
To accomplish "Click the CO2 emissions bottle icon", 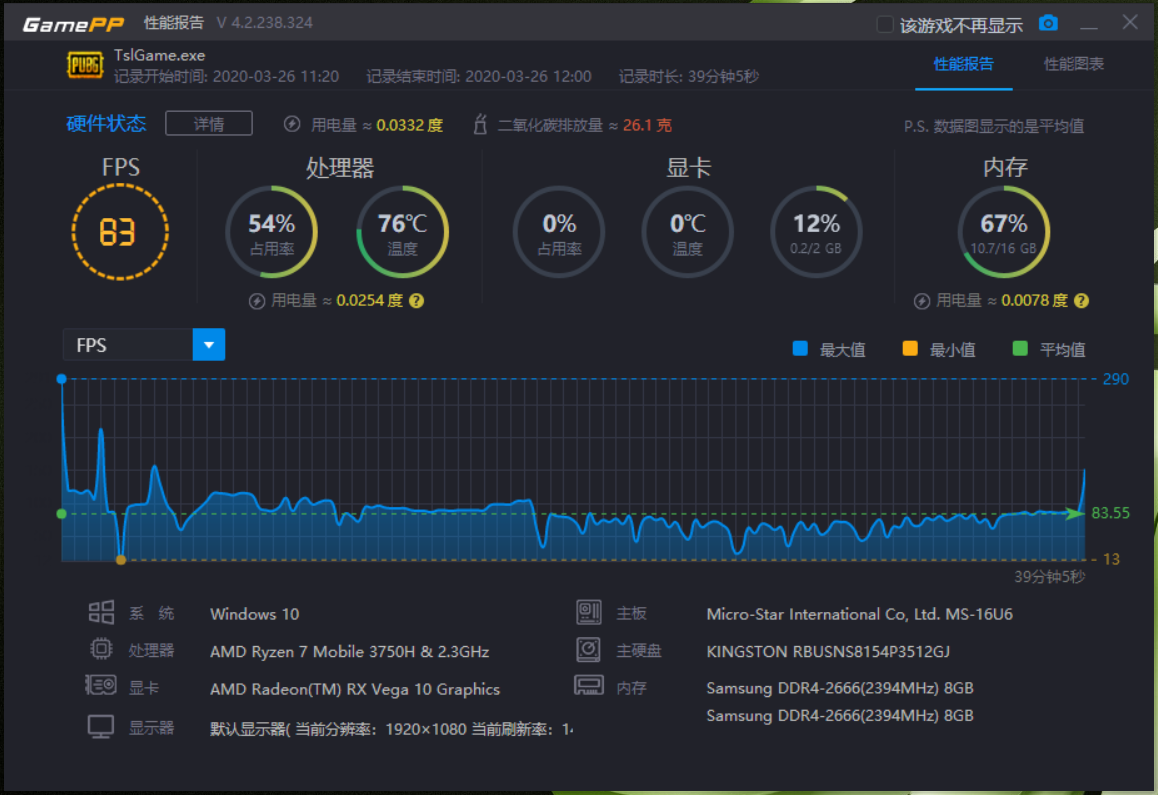I will coord(479,125).
